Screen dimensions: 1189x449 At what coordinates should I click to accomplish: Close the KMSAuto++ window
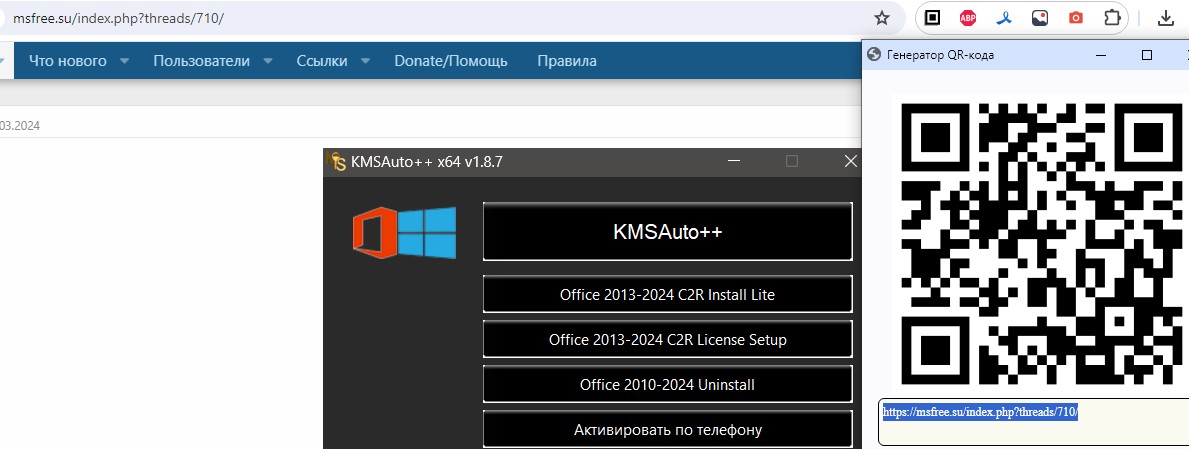851,161
